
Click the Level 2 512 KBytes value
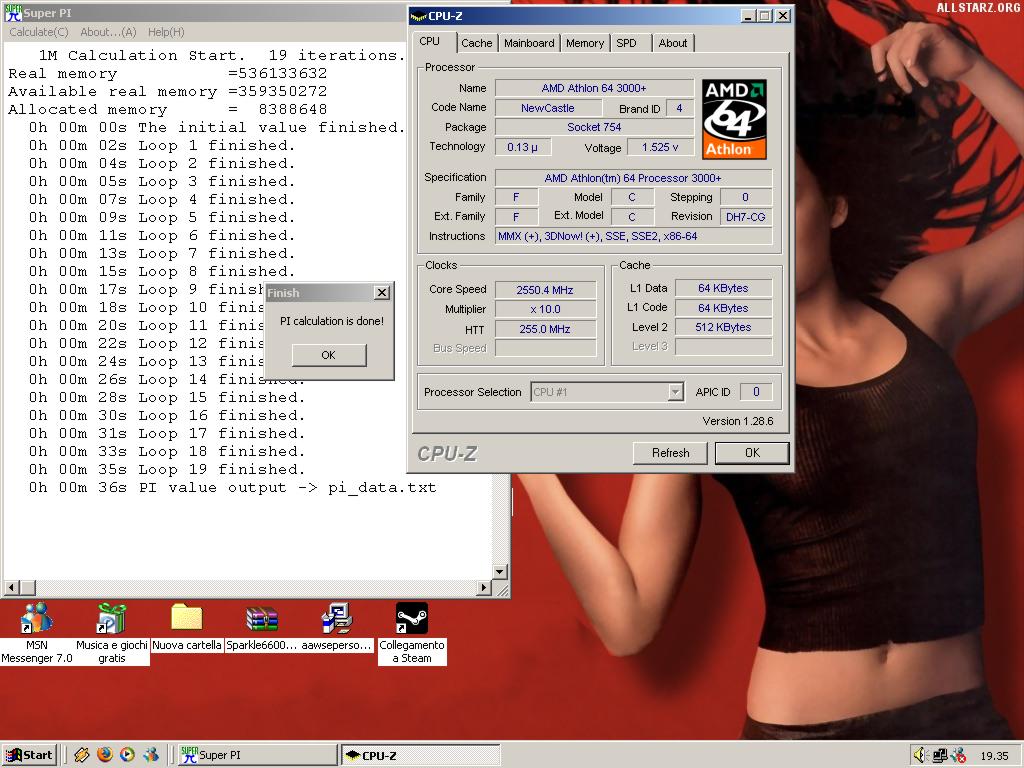(x=723, y=327)
